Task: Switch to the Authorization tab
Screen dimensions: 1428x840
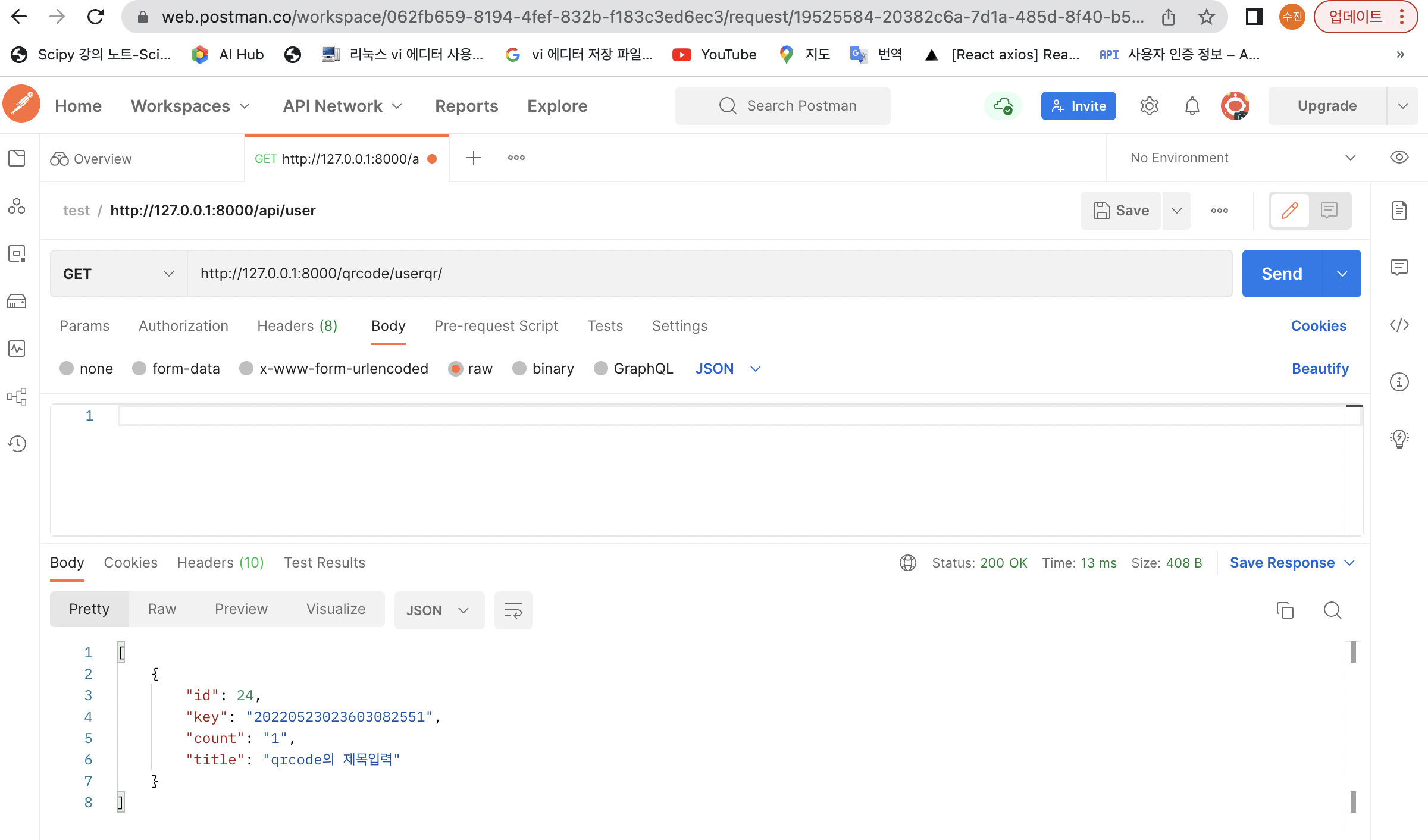Action: 183,326
